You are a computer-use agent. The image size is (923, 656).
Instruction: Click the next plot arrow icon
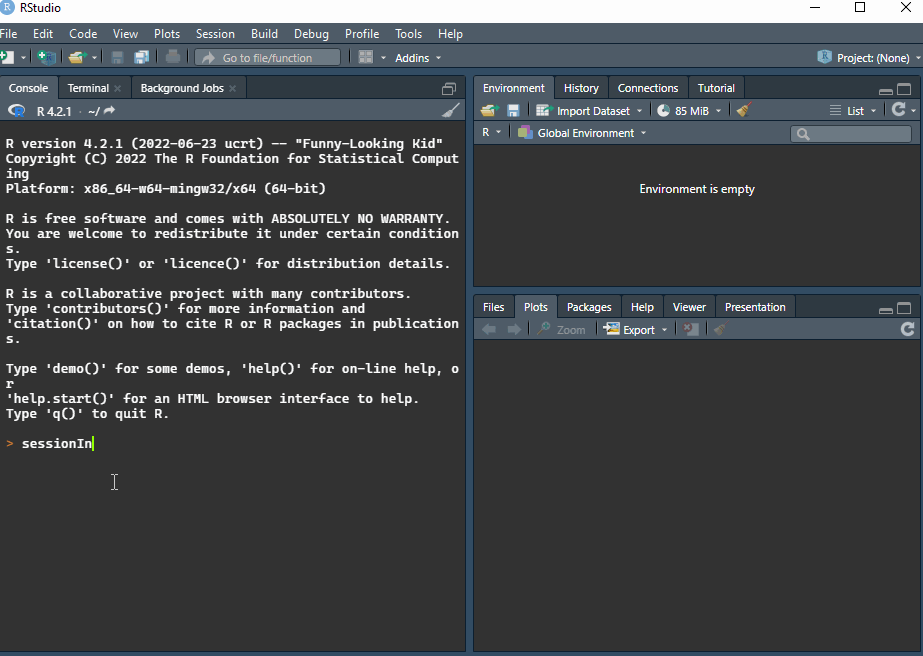click(x=514, y=329)
